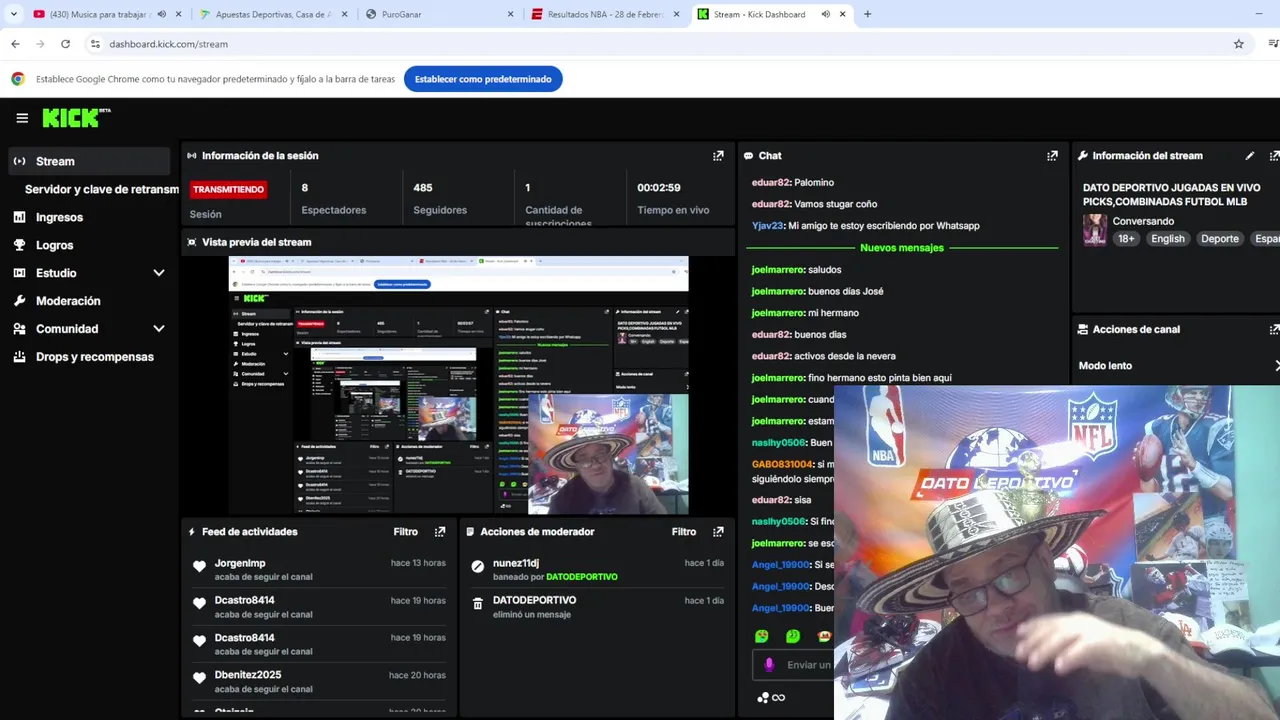
Task: Click Yjav23 username in chat
Action: point(767,226)
